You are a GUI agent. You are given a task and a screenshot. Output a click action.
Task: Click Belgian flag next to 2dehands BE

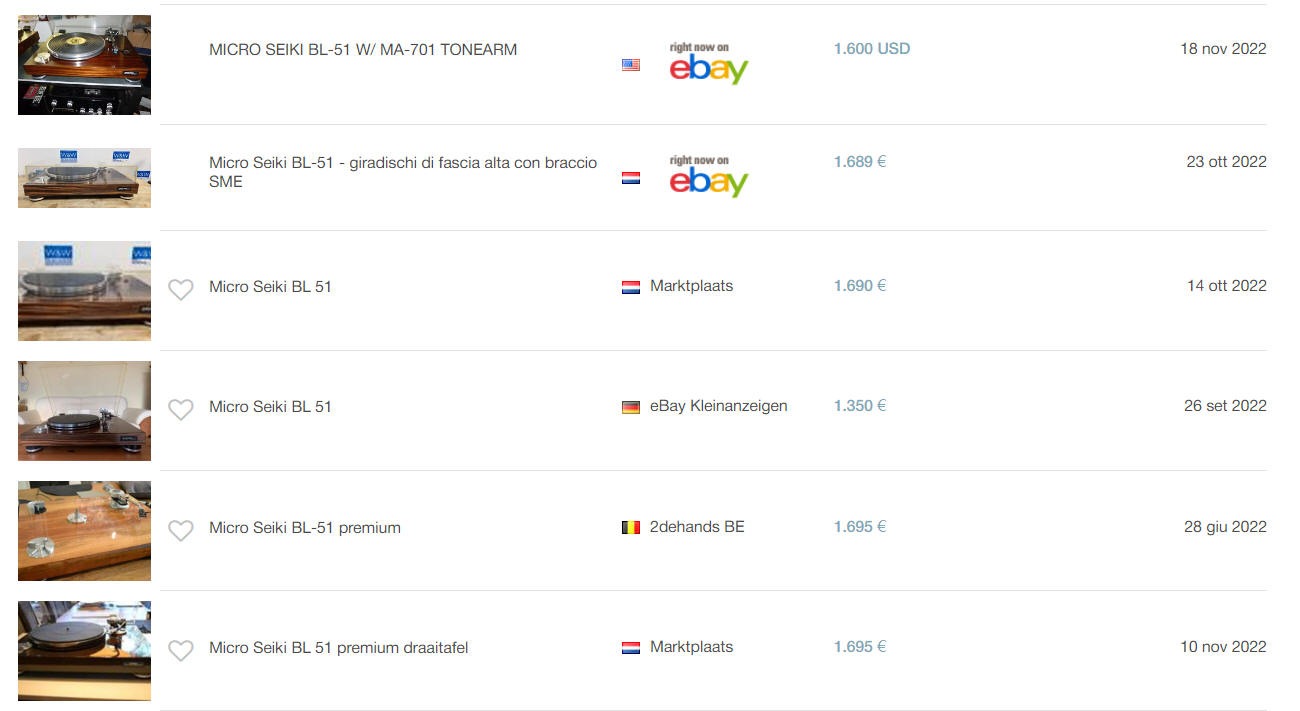coord(631,527)
